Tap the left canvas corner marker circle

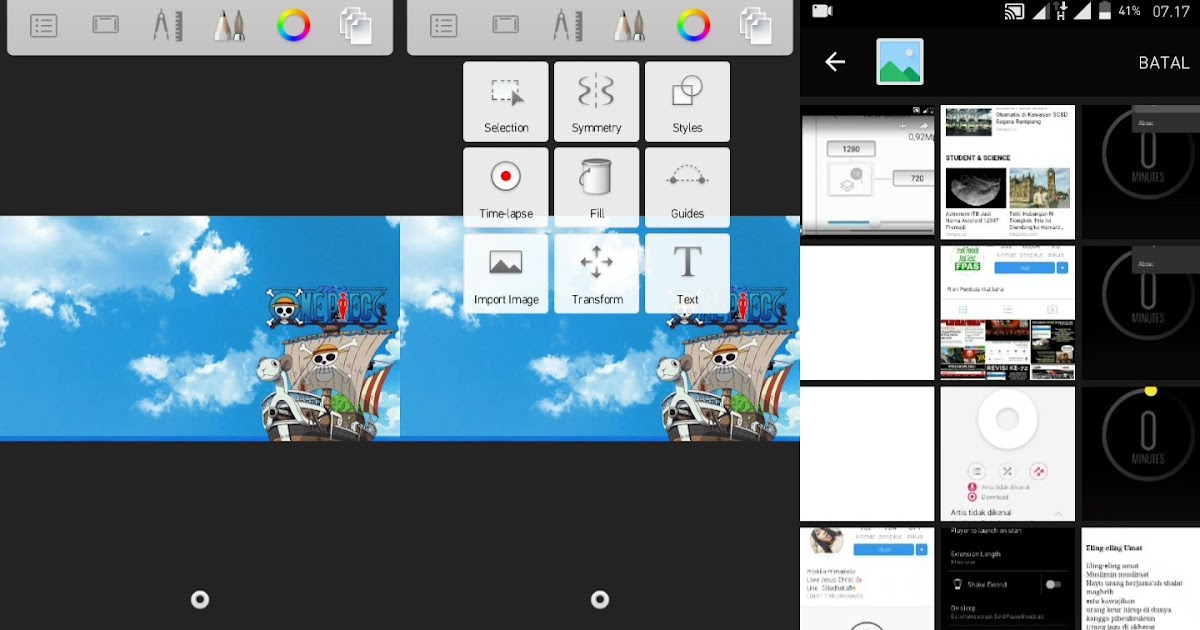(x=200, y=599)
